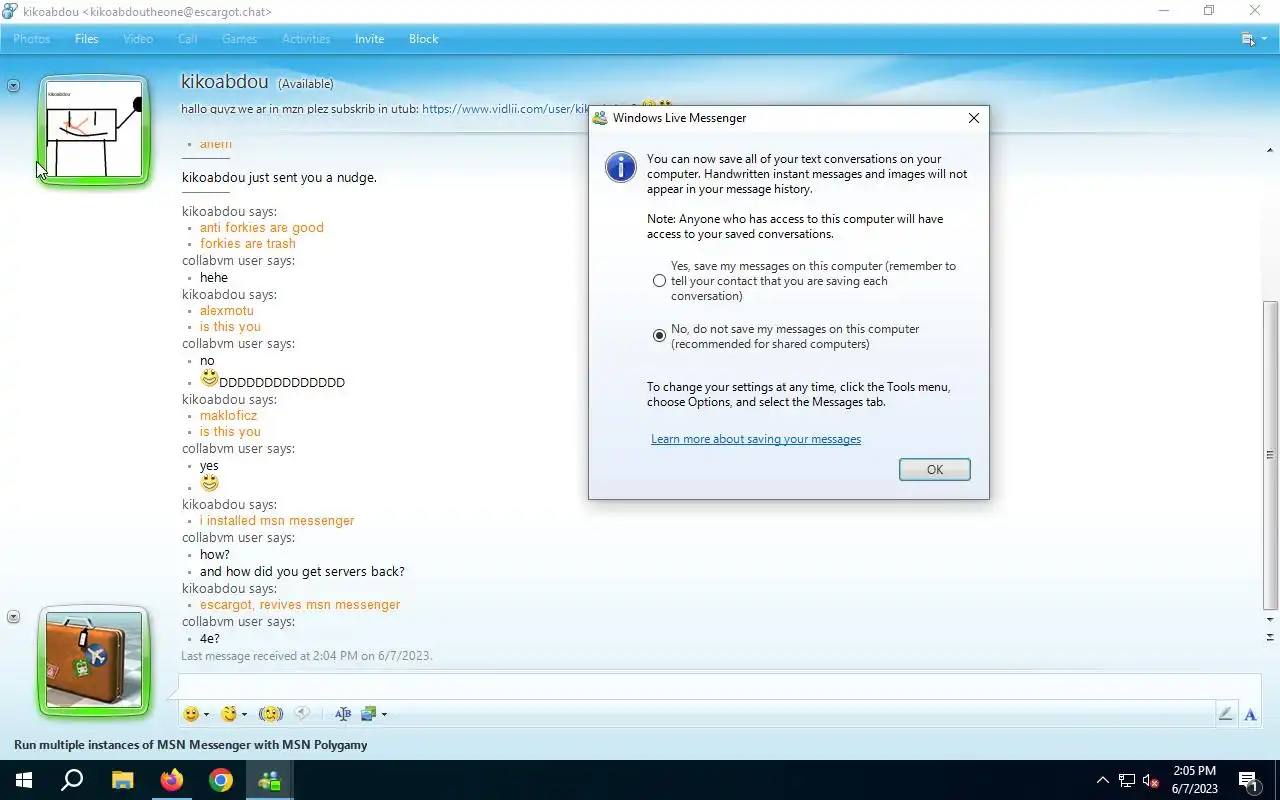Screen dimensions: 1280x800
Task: Click 'and how did you get servers back?' message
Action: [x=302, y=571]
